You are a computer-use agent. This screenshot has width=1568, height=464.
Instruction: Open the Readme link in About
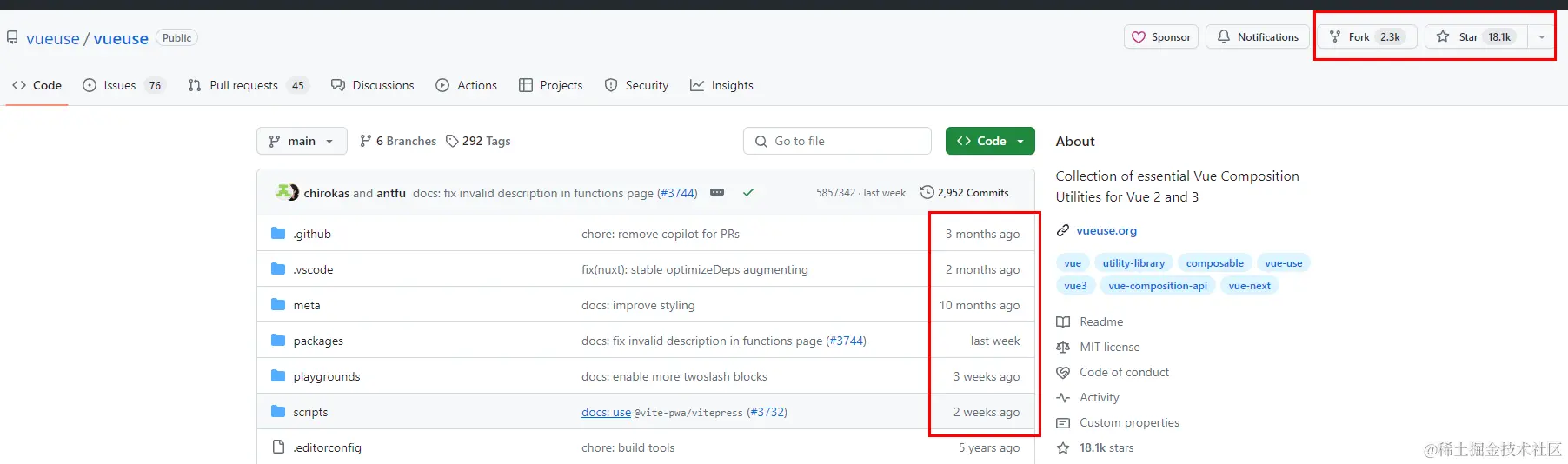click(1090, 321)
